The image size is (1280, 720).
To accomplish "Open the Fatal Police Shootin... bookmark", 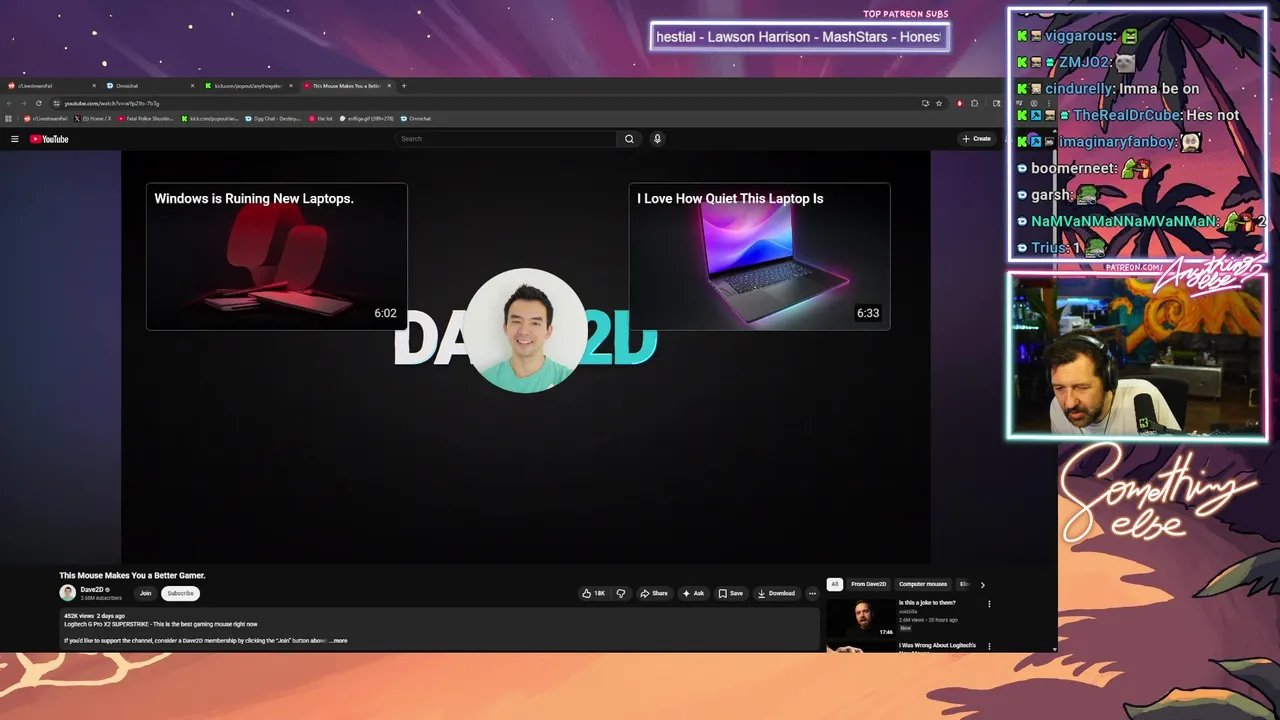I will (x=146, y=118).
